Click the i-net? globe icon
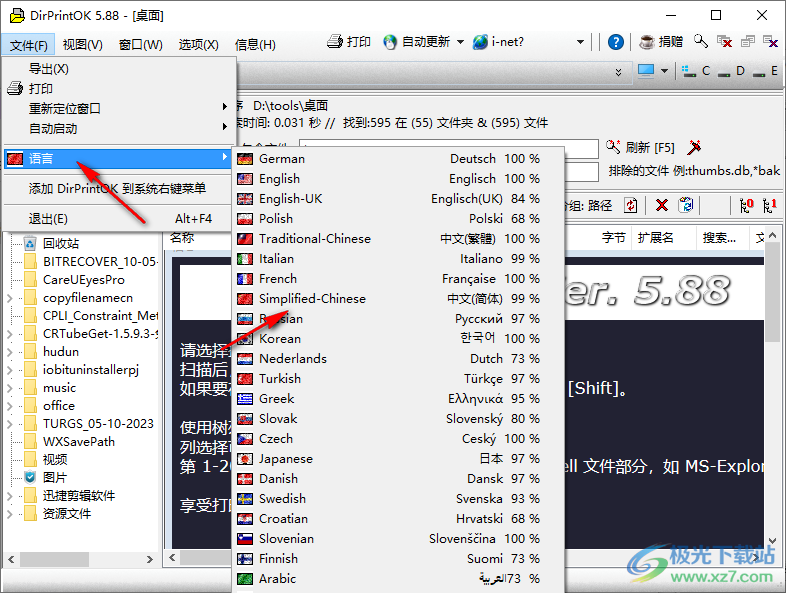The height and width of the screenshot is (593, 786). tap(481, 42)
